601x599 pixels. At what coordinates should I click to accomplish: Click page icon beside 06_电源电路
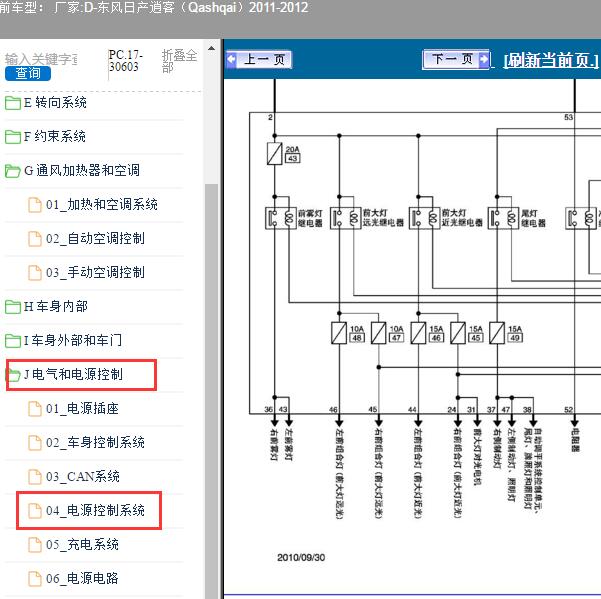(x=35, y=578)
